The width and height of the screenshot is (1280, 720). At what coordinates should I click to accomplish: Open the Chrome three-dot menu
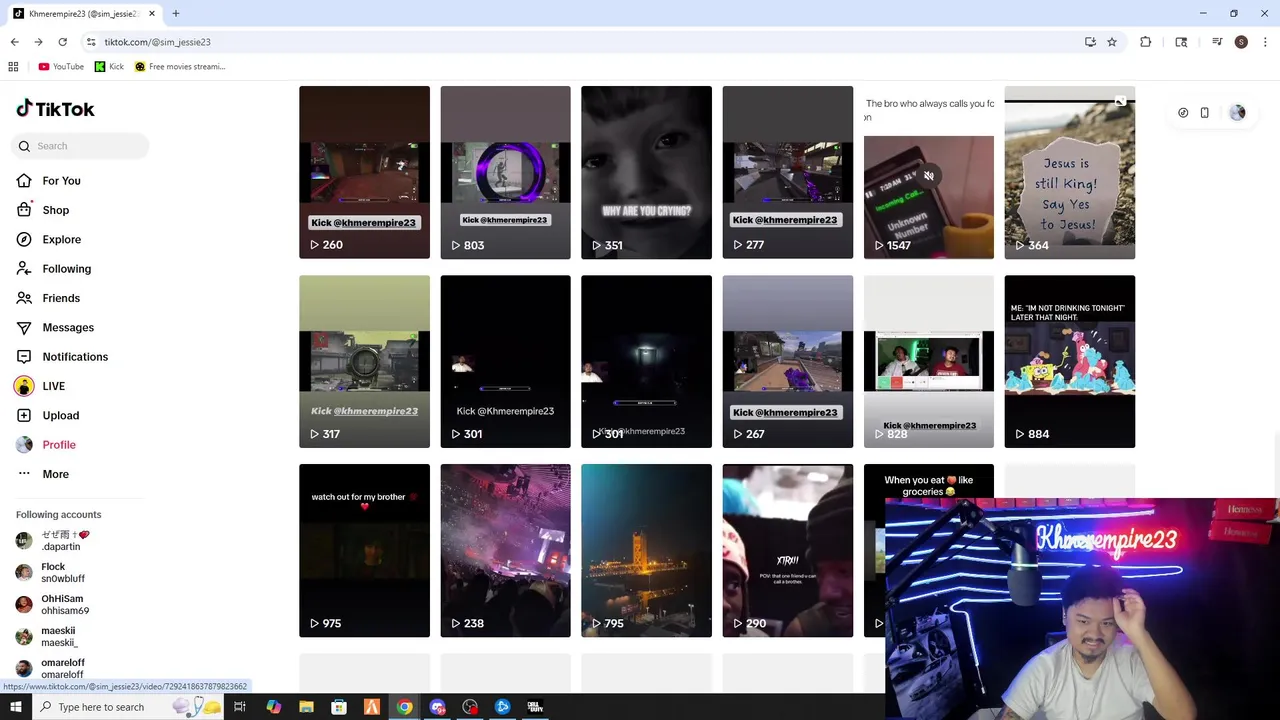[x=1265, y=42]
